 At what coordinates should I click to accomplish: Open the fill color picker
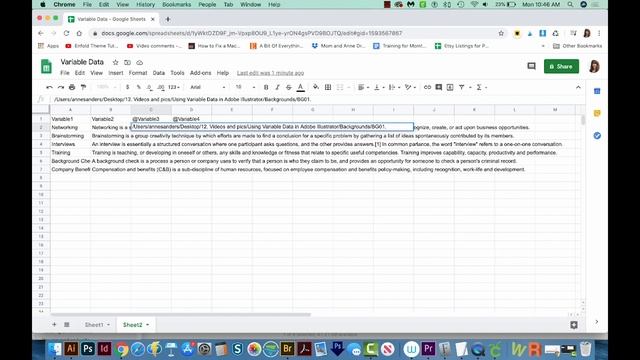click(x=316, y=87)
